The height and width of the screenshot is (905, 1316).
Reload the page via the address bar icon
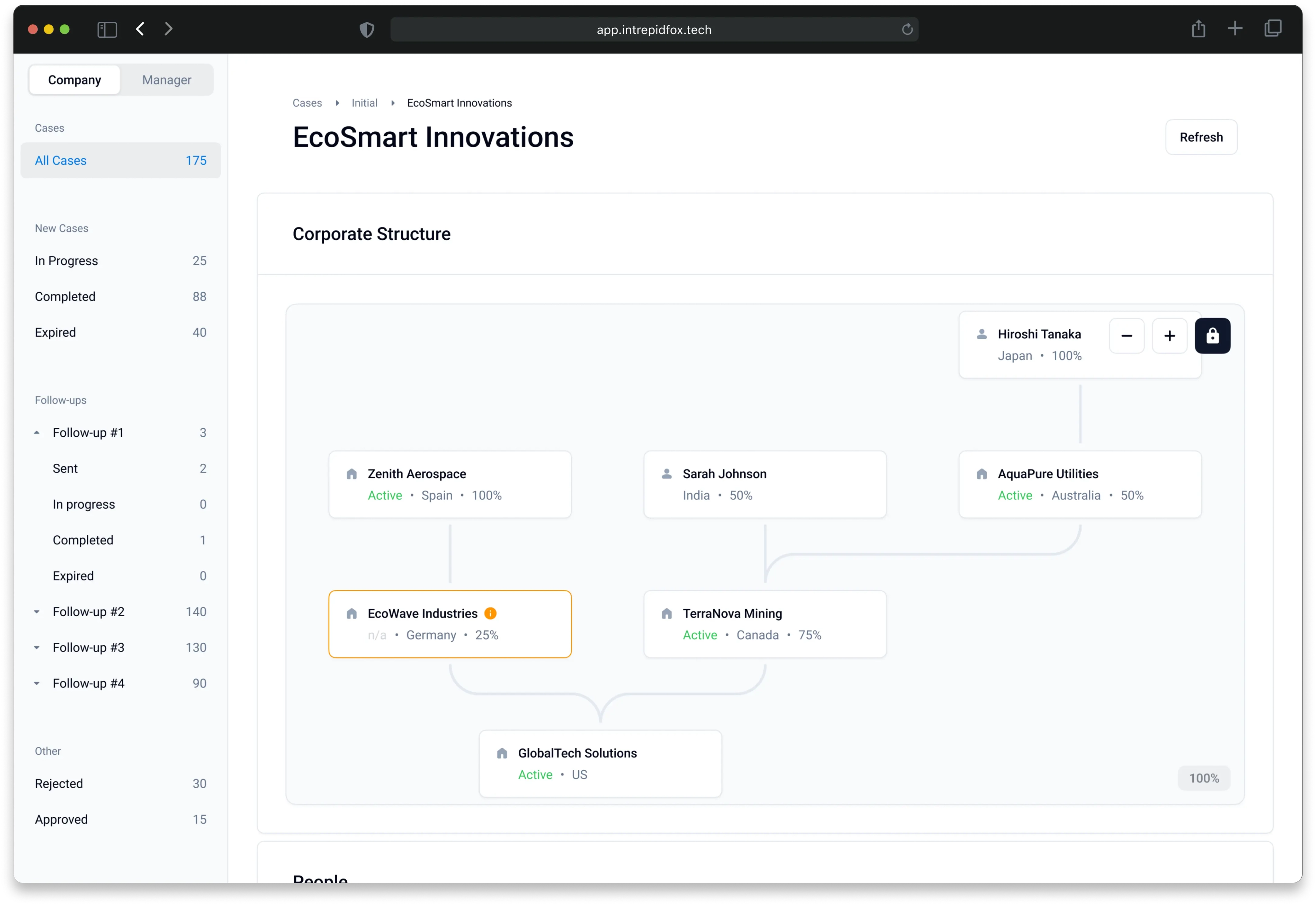point(907,29)
